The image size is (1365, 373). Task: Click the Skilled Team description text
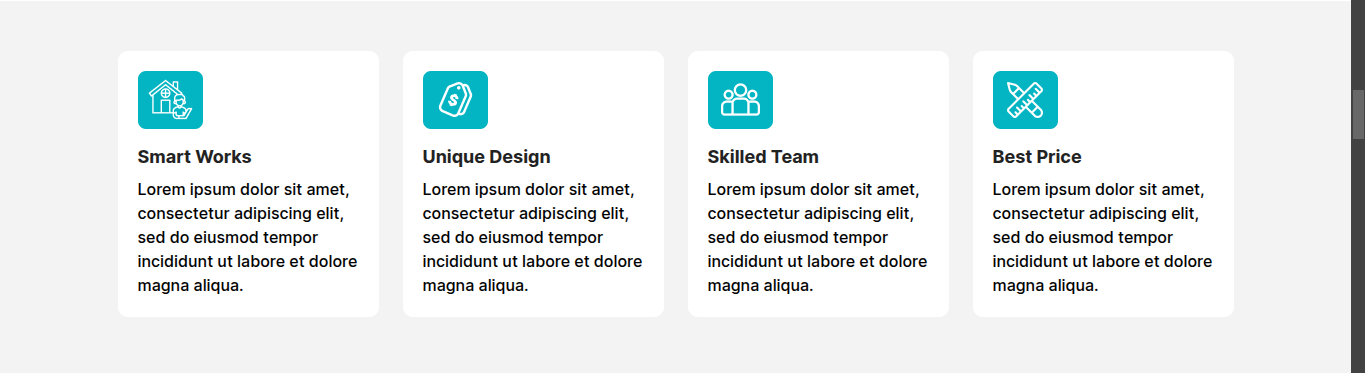(817, 238)
